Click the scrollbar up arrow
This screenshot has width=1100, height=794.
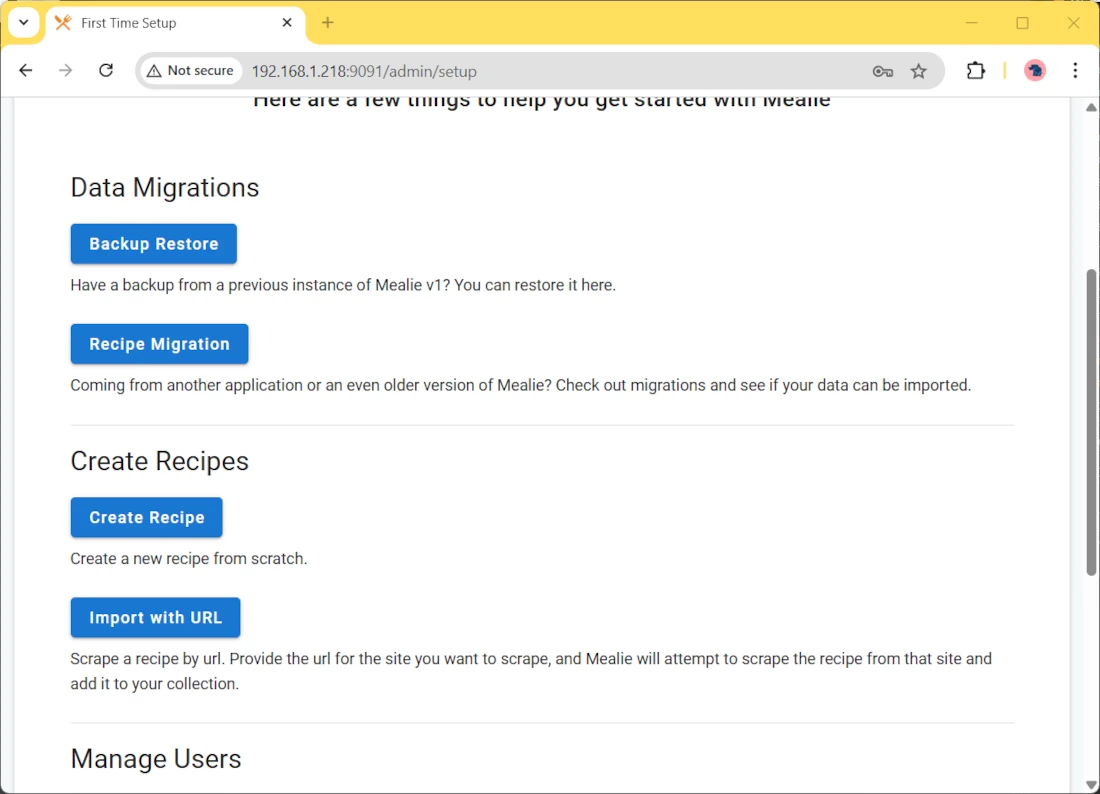1091,107
